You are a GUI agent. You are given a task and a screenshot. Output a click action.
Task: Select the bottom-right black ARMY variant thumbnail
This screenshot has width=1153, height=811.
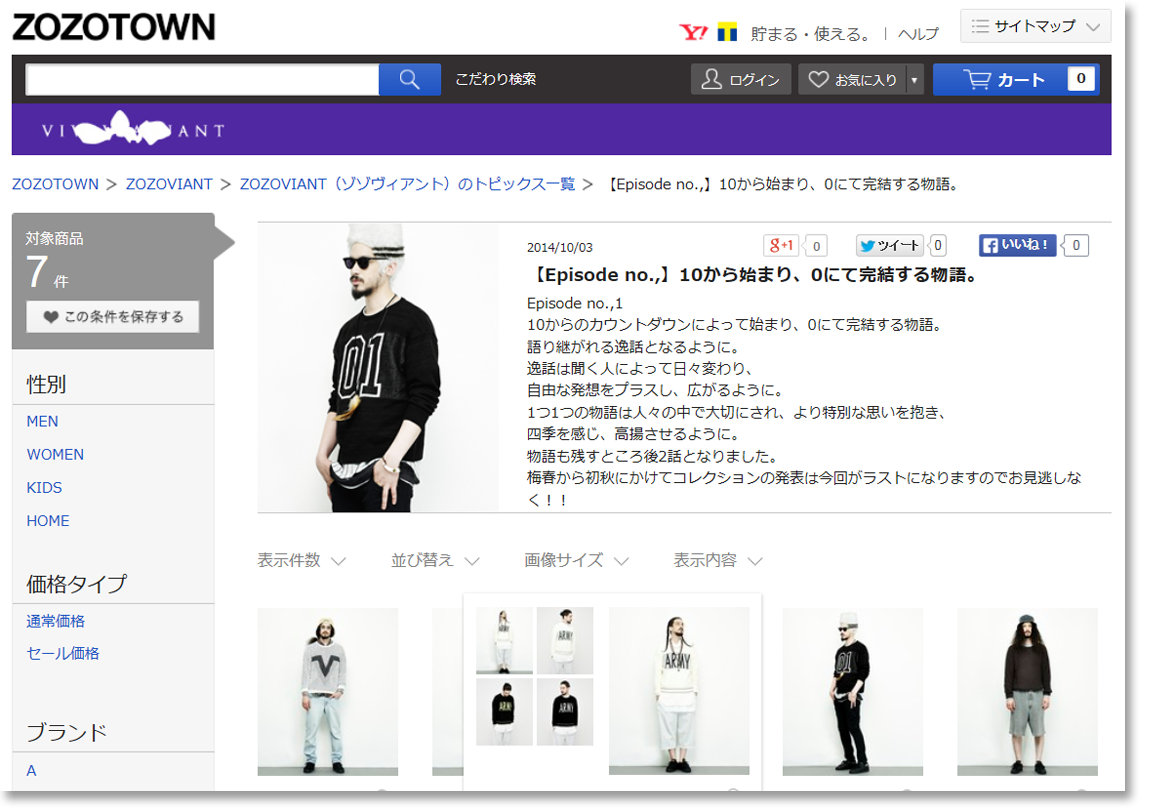tap(565, 712)
